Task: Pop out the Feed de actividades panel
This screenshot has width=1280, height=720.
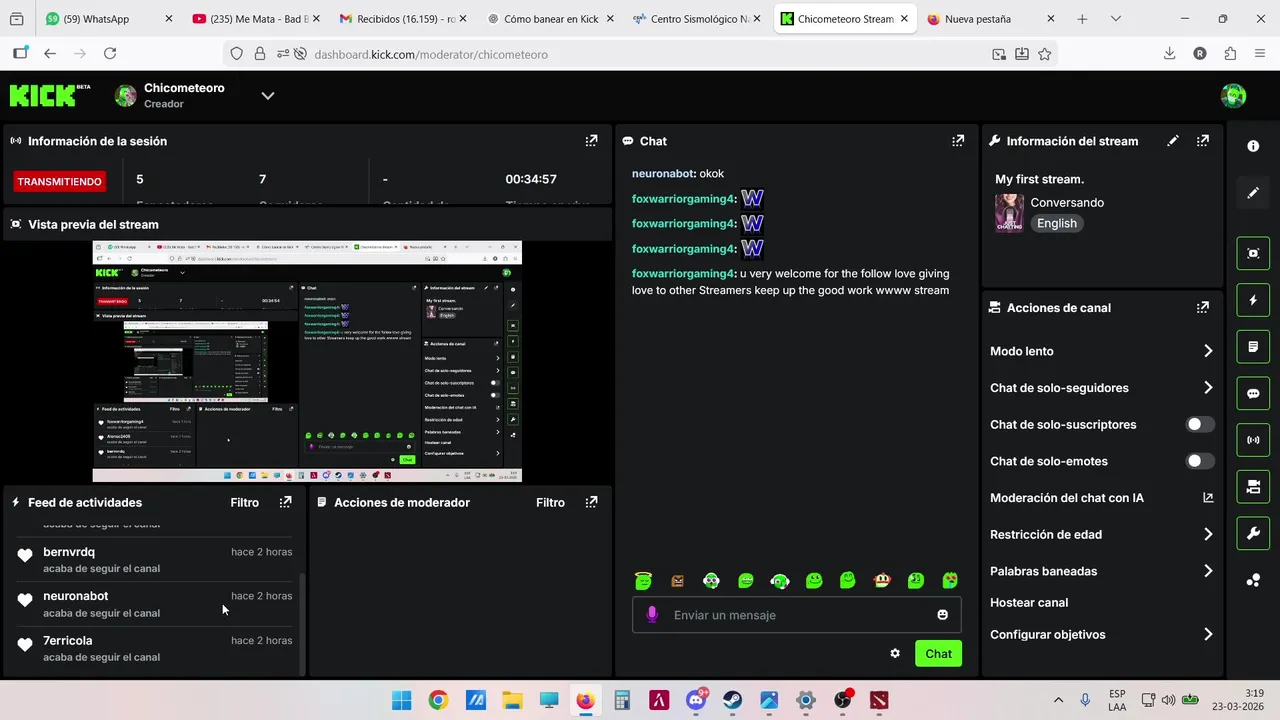Action: point(285,502)
